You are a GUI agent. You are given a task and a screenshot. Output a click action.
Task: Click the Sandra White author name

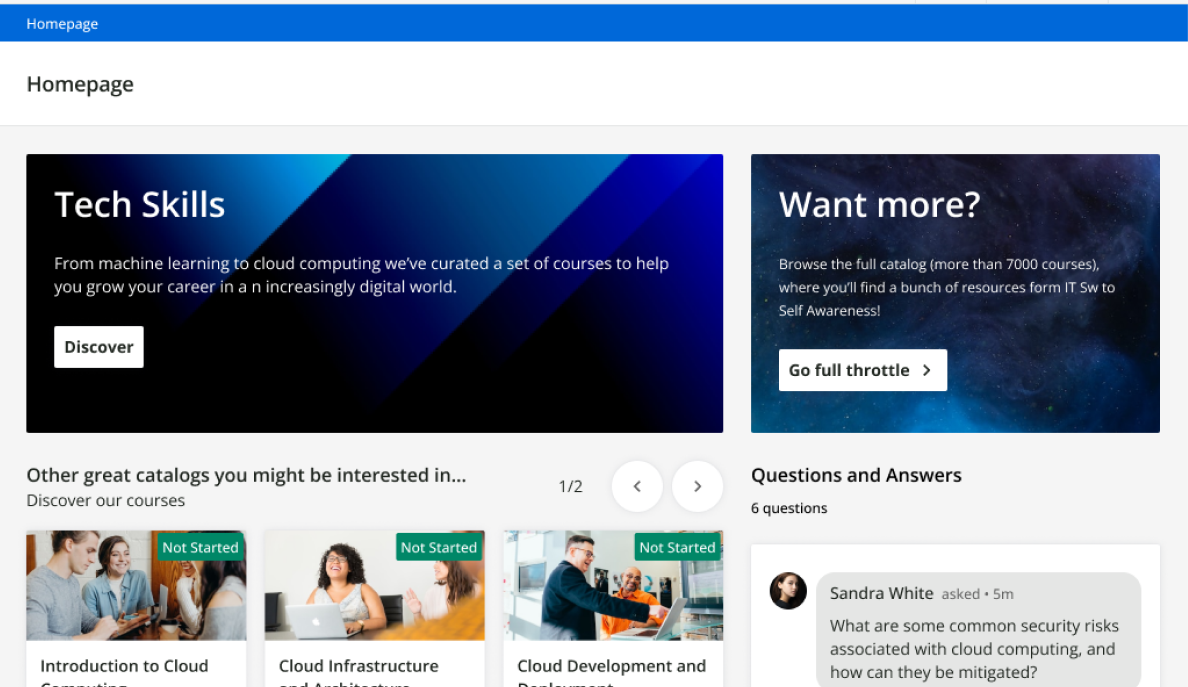pyautogui.click(x=881, y=593)
